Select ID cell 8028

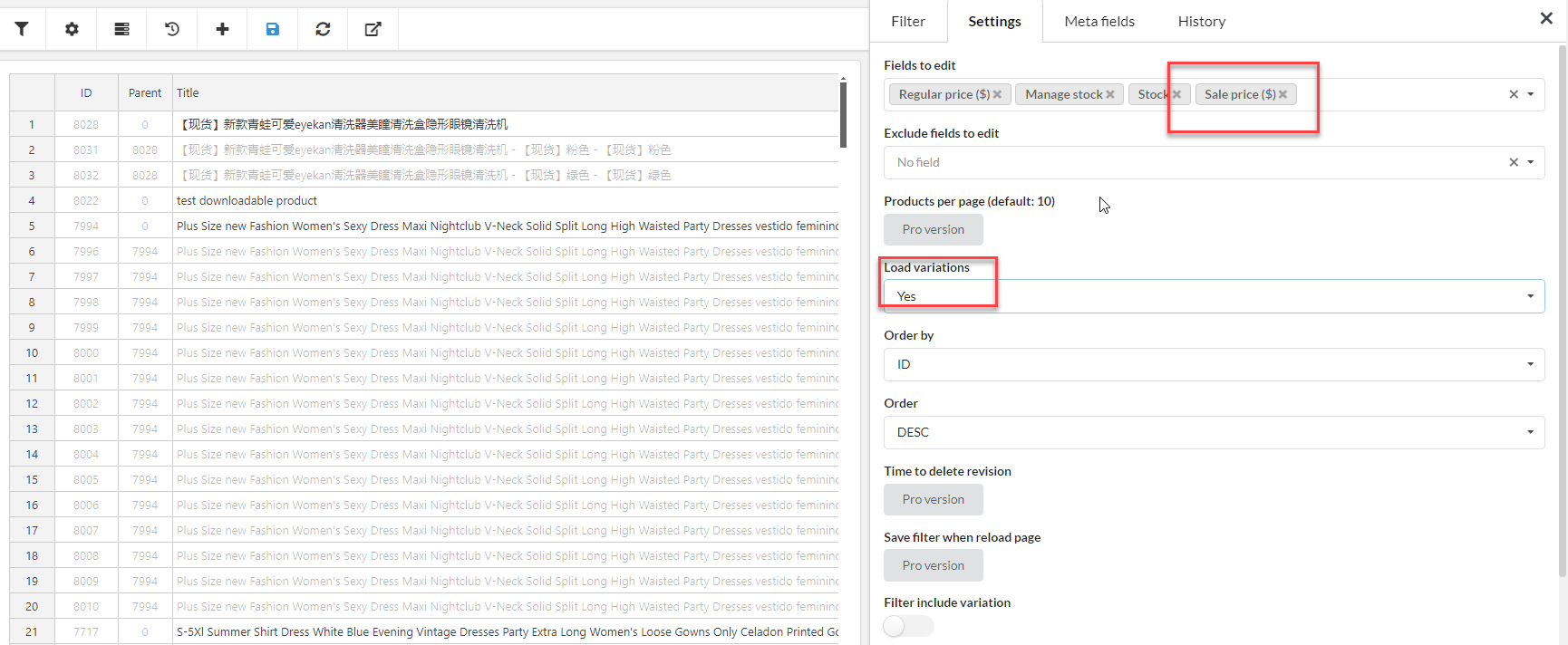tap(86, 124)
